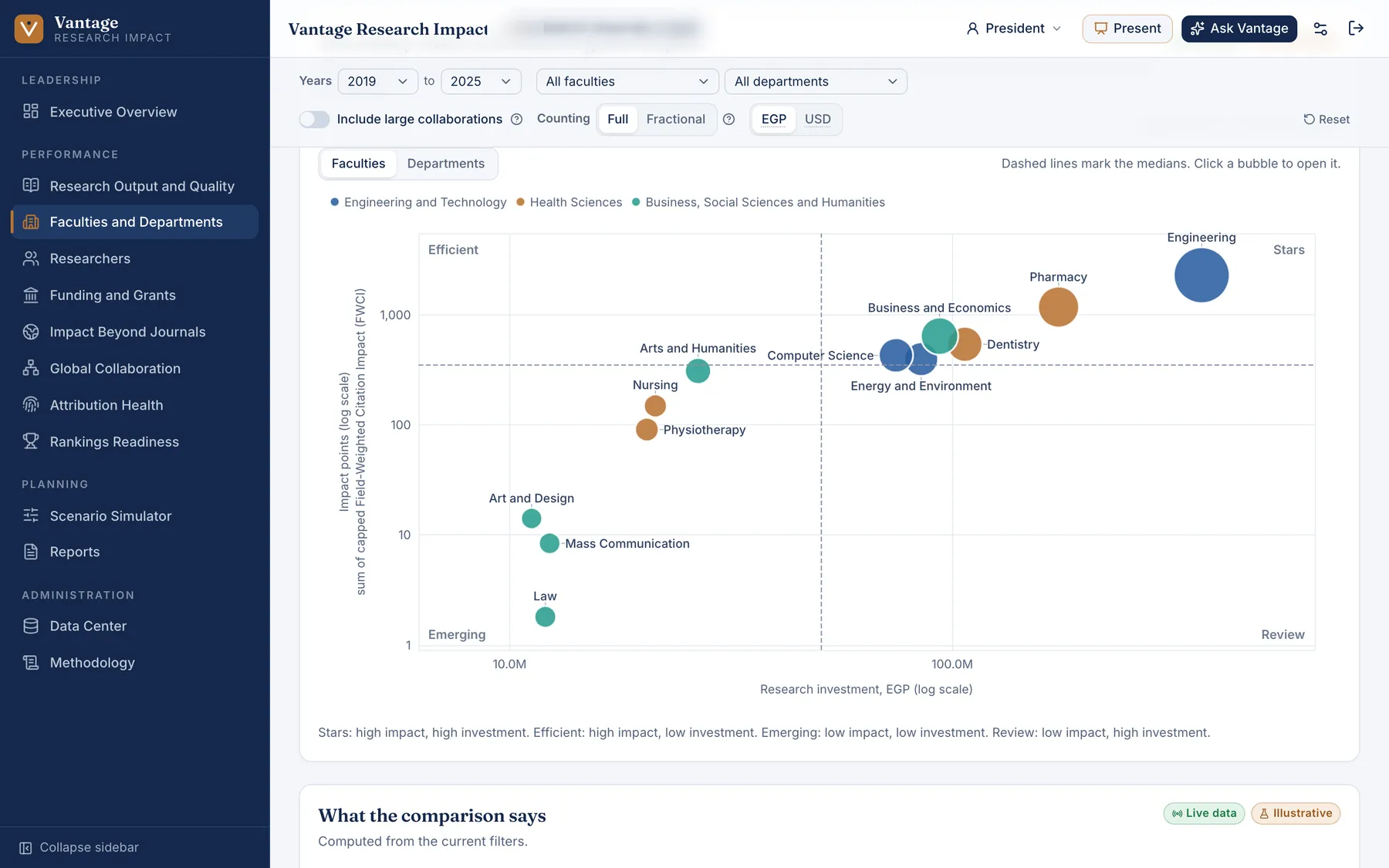This screenshot has width=1389, height=868.
Task: Open Impact Beyond Journals globe icon
Action: click(x=31, y=332)
